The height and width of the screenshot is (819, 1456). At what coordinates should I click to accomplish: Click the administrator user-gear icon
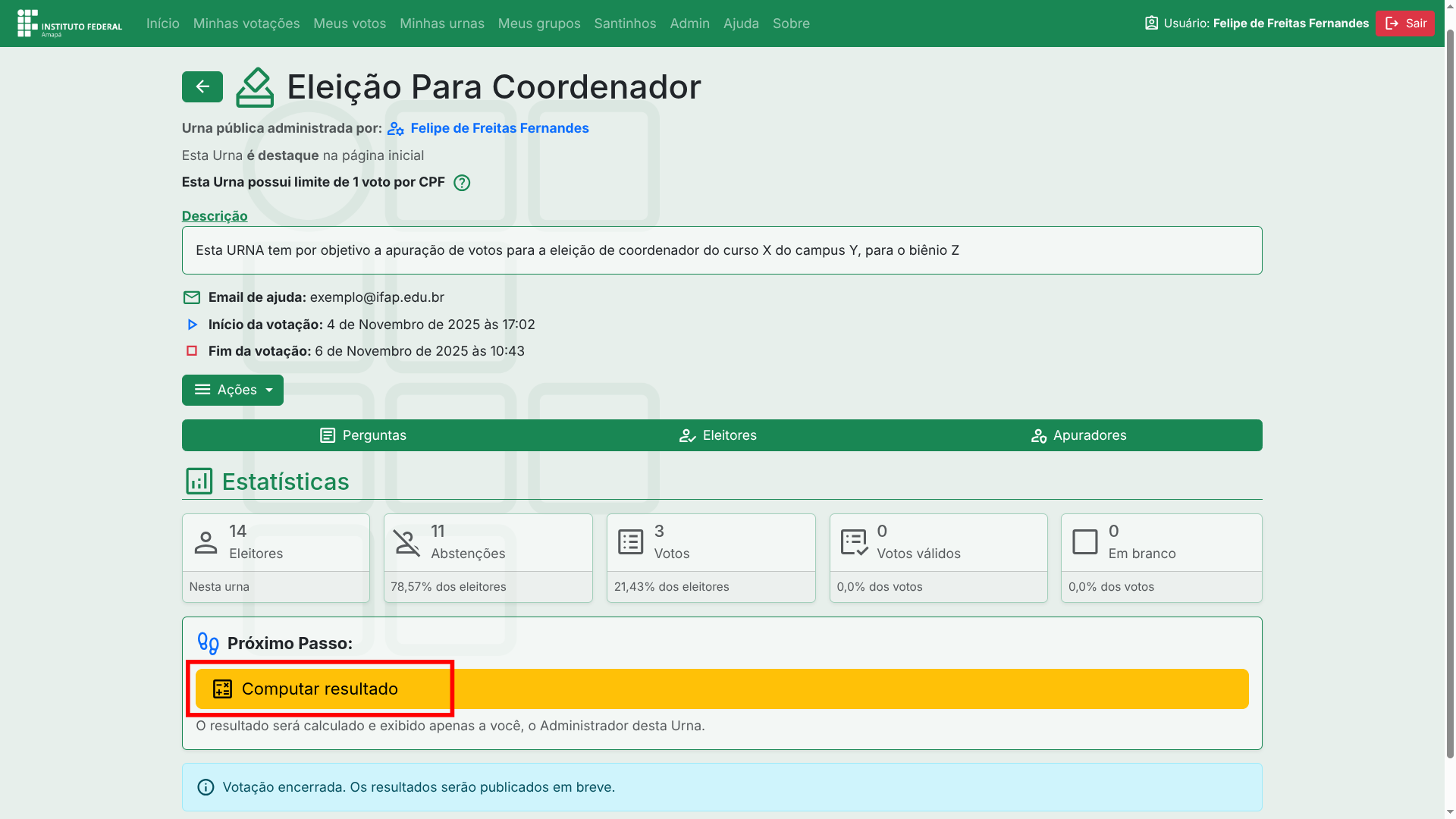pyautogui.click(x=395, y=129)
